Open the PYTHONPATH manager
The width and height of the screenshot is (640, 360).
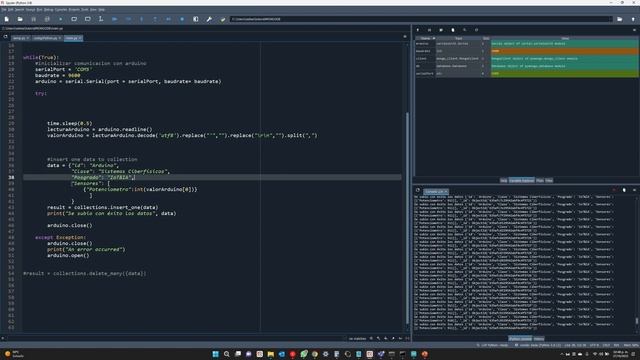click(x=222, y=19)
